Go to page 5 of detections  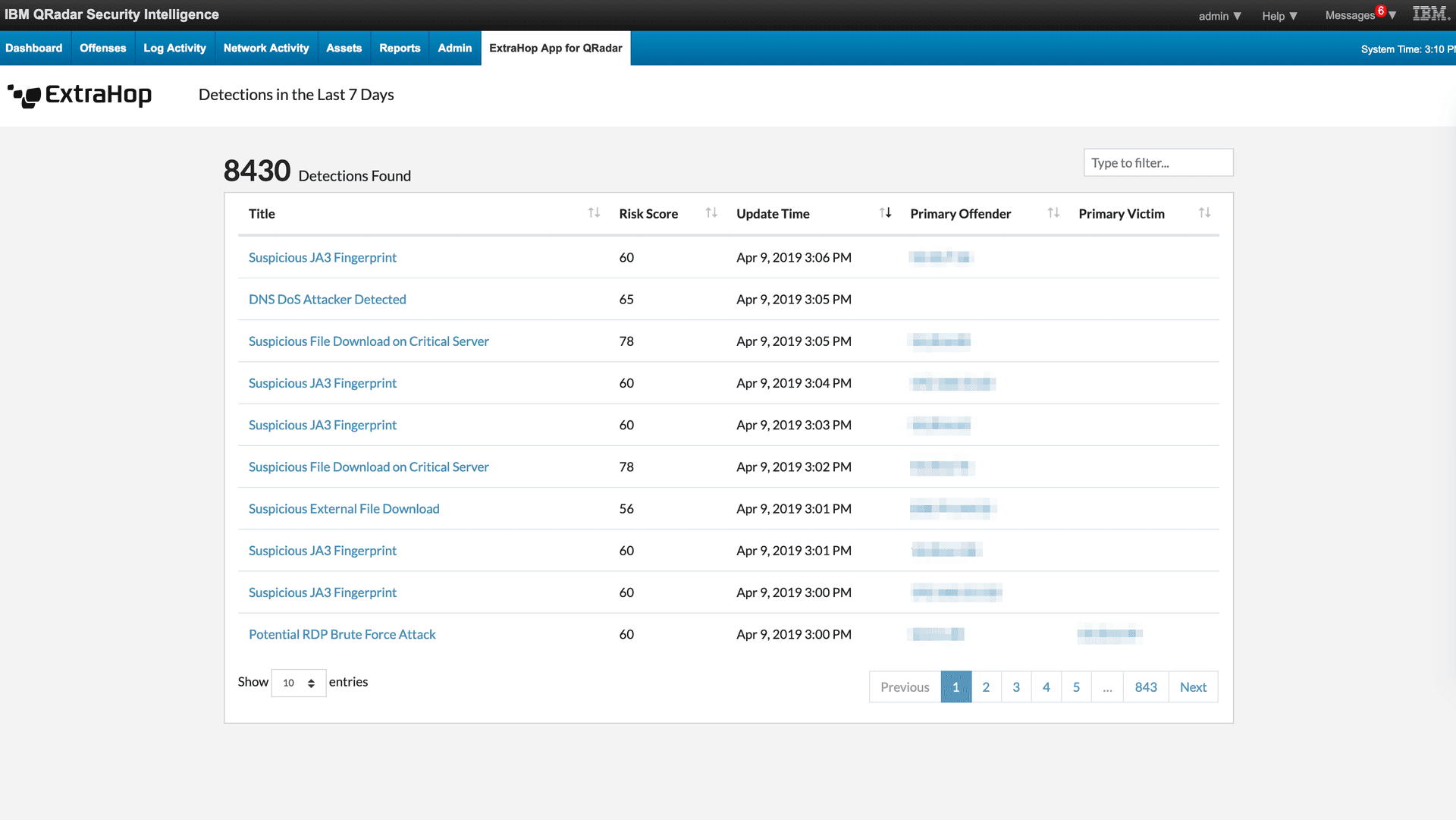coord(1076,686)
